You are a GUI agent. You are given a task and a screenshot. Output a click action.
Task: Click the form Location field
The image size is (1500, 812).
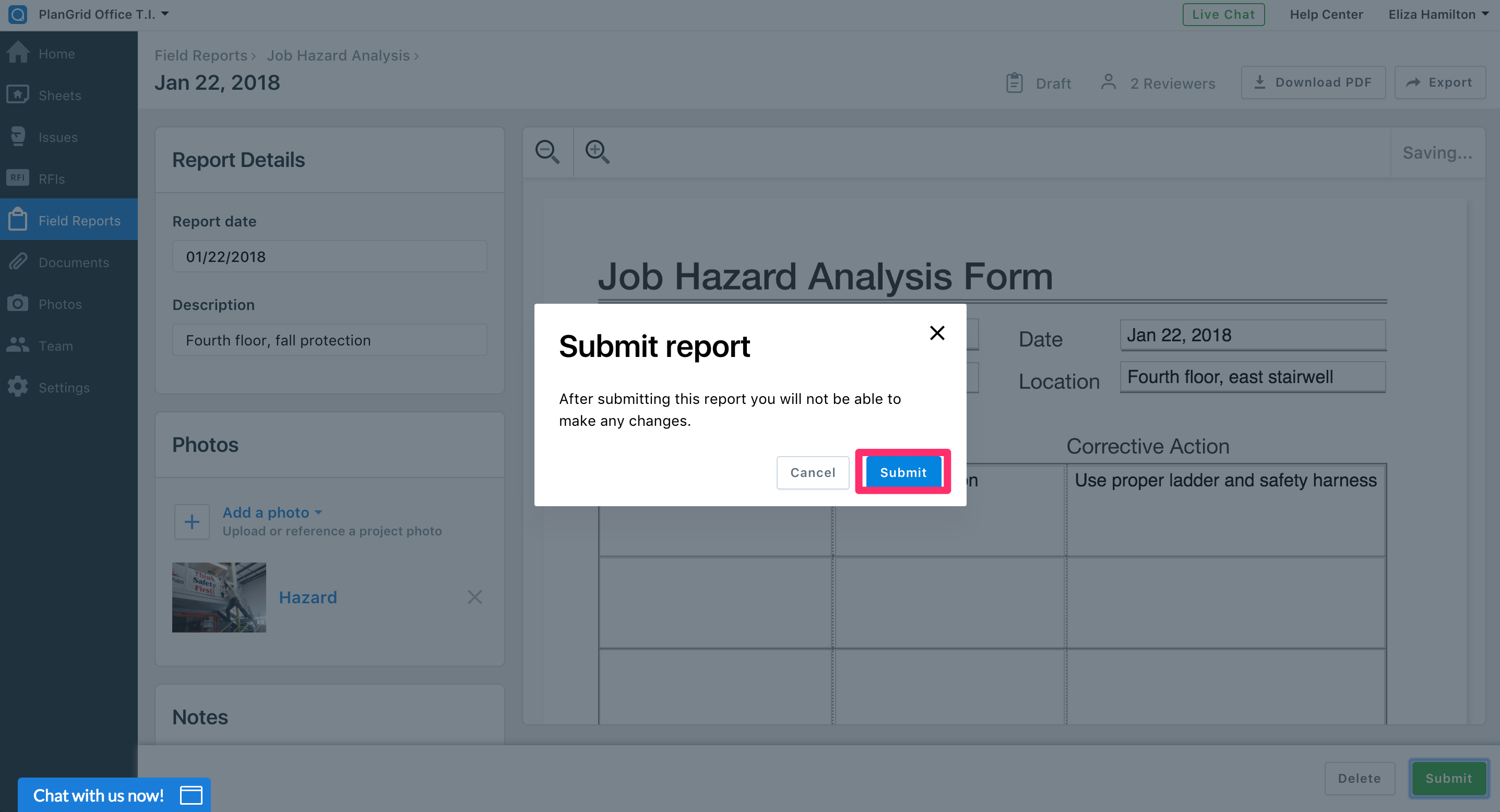(x=1253, y=377)
